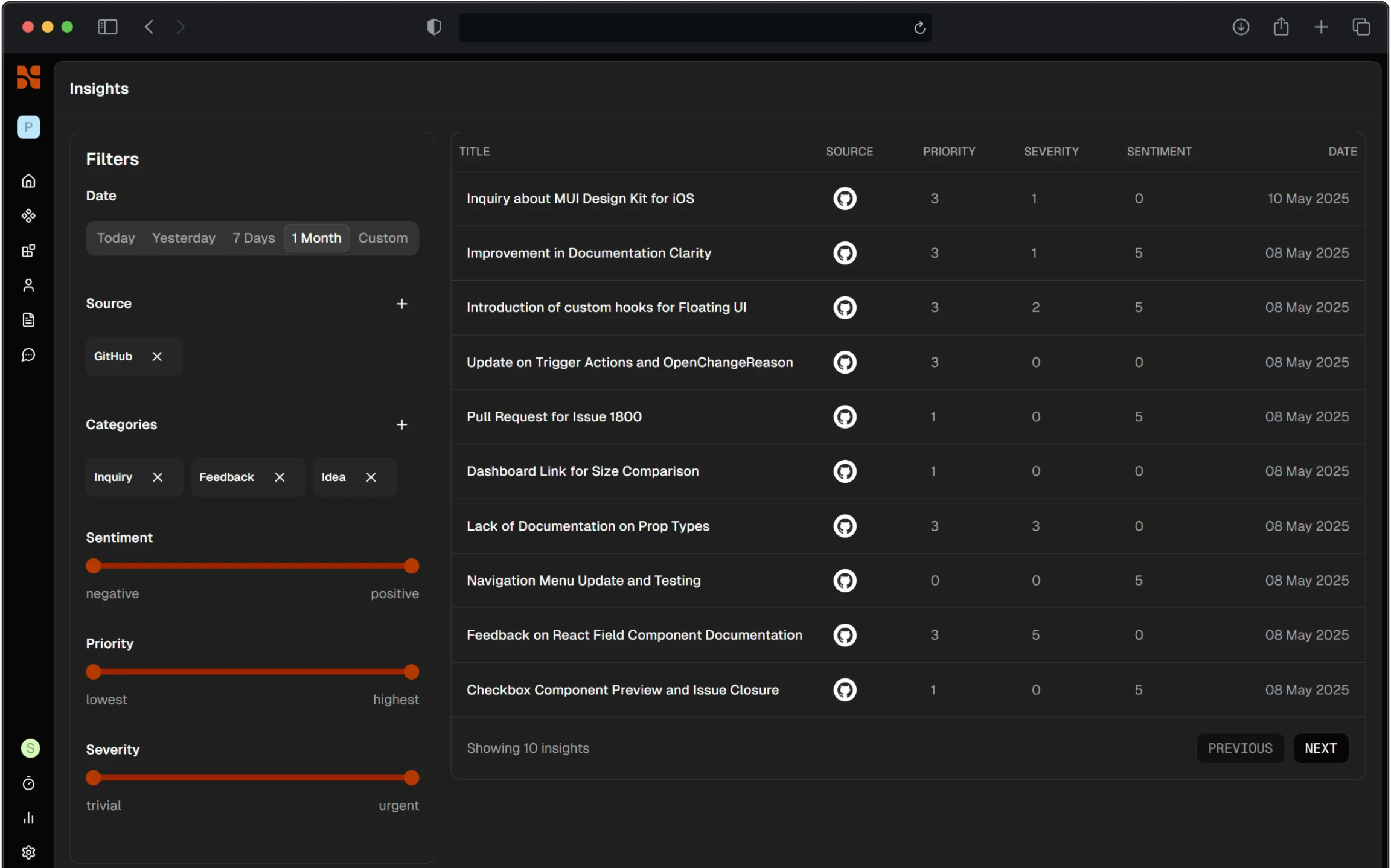The height and width of the screenshot is (868, 1391).
Task: Click GitHub icon for MUI Design Kit row
Action: click(x=845, y=198)
